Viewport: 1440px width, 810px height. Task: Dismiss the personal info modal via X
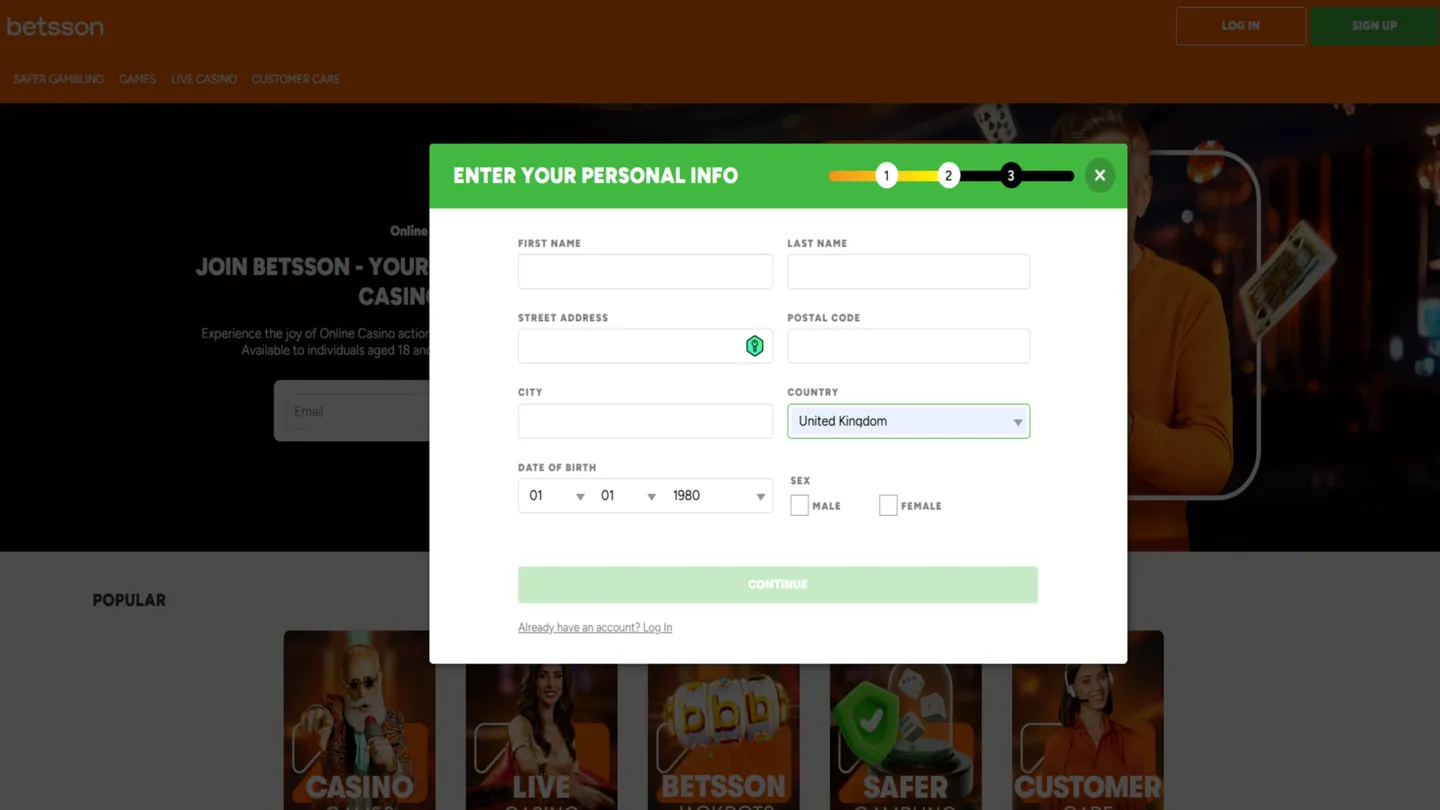[x=1099, y=175]
